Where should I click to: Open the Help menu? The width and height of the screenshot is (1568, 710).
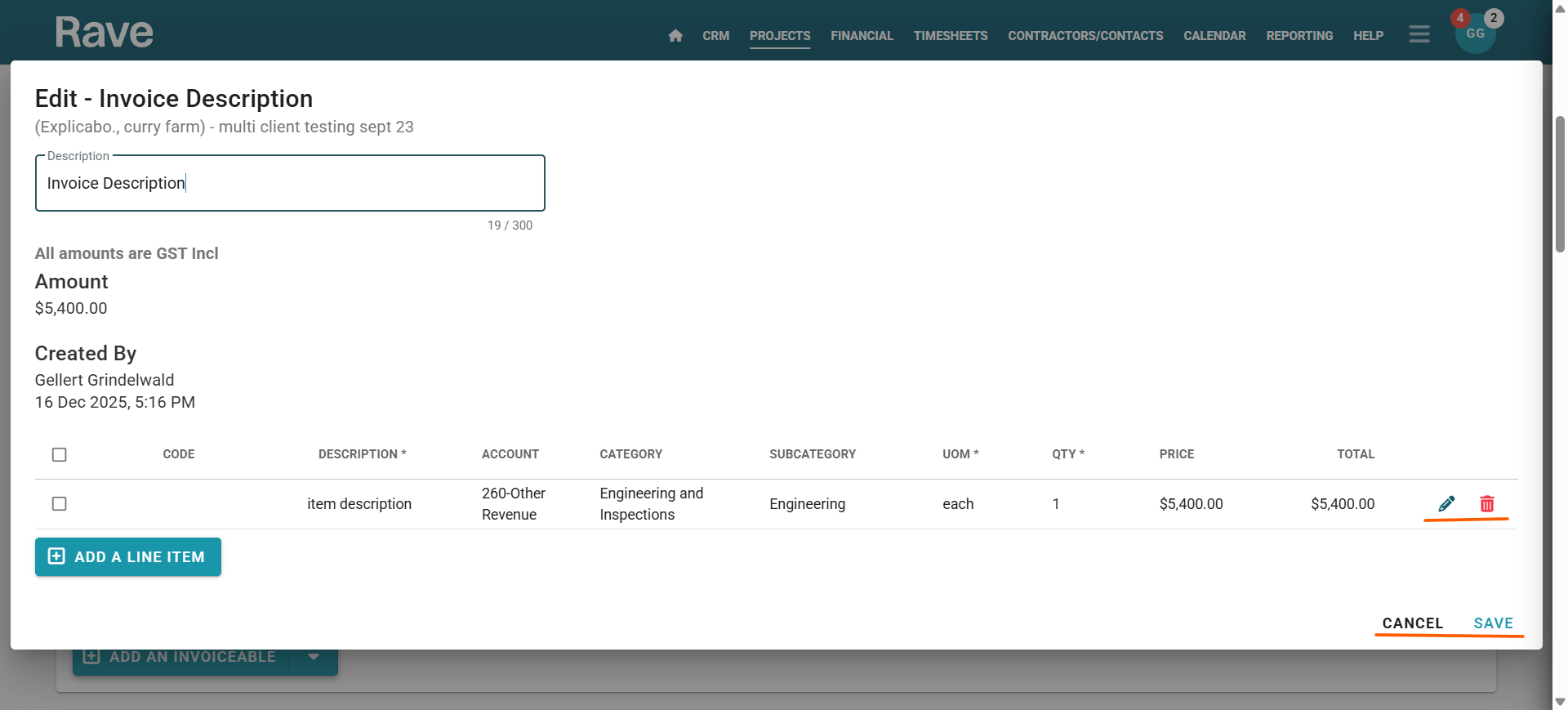(1368, 36)
